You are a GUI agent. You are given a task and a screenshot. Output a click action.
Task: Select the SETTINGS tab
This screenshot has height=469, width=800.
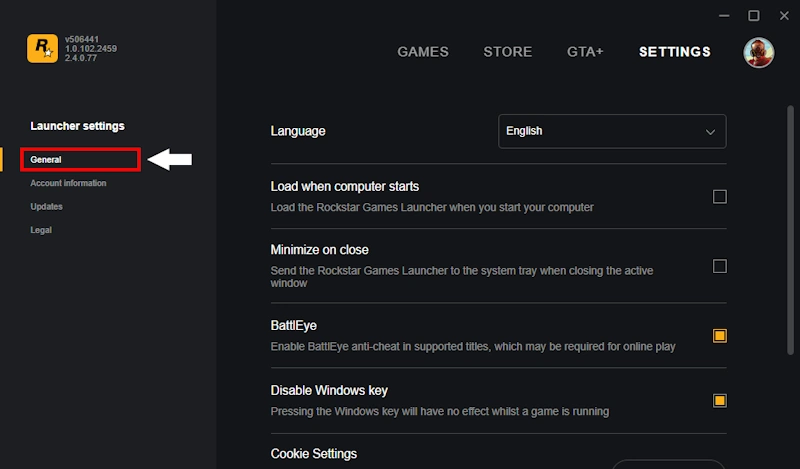(x=674, y=52)
